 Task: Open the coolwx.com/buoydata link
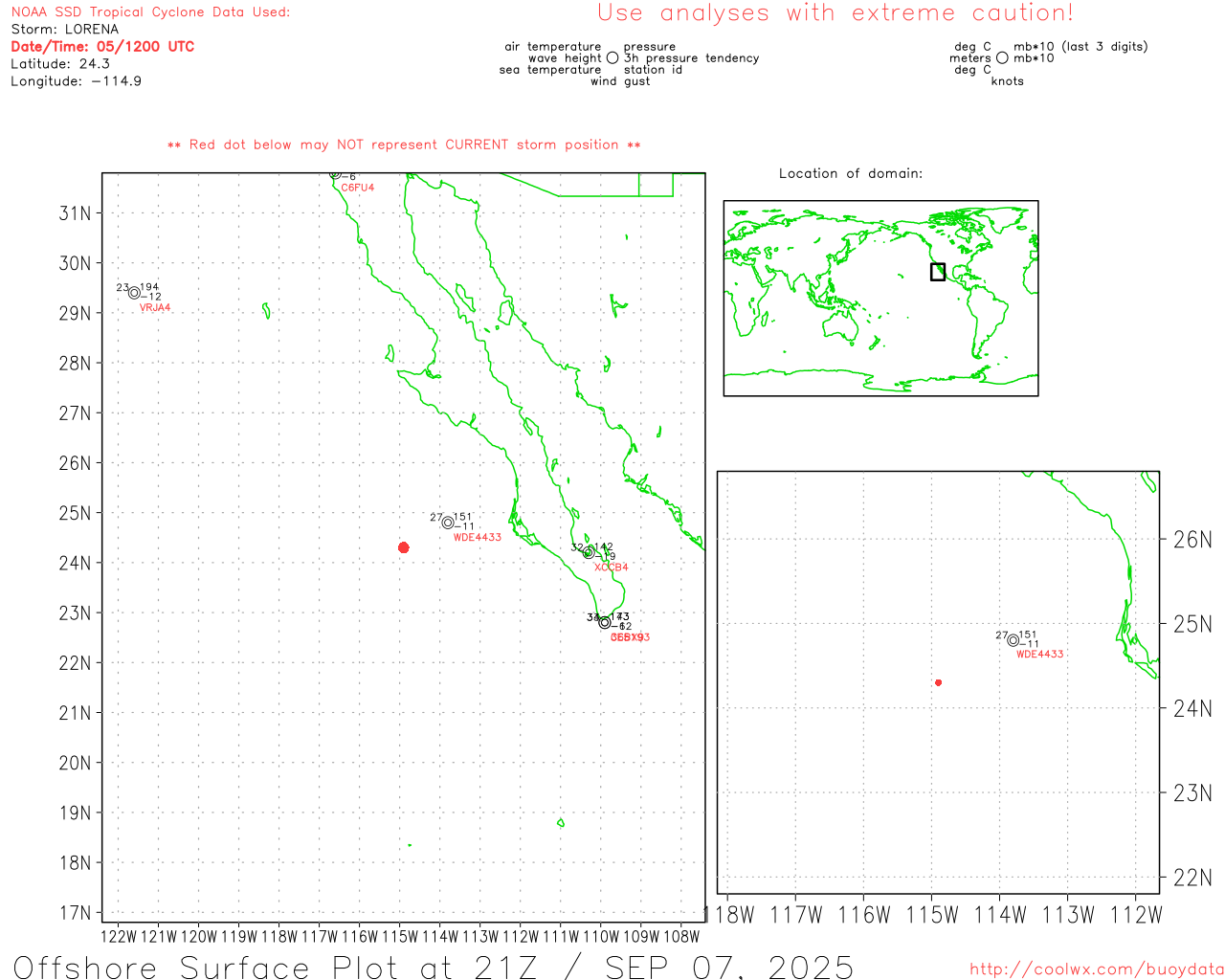click(1097, 969)
